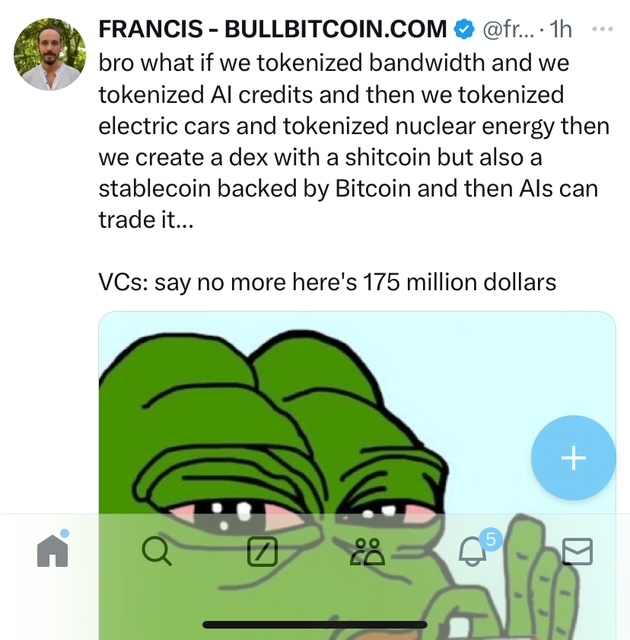Open the Home tab icon
630x640 pixels.
click(53, 551)
